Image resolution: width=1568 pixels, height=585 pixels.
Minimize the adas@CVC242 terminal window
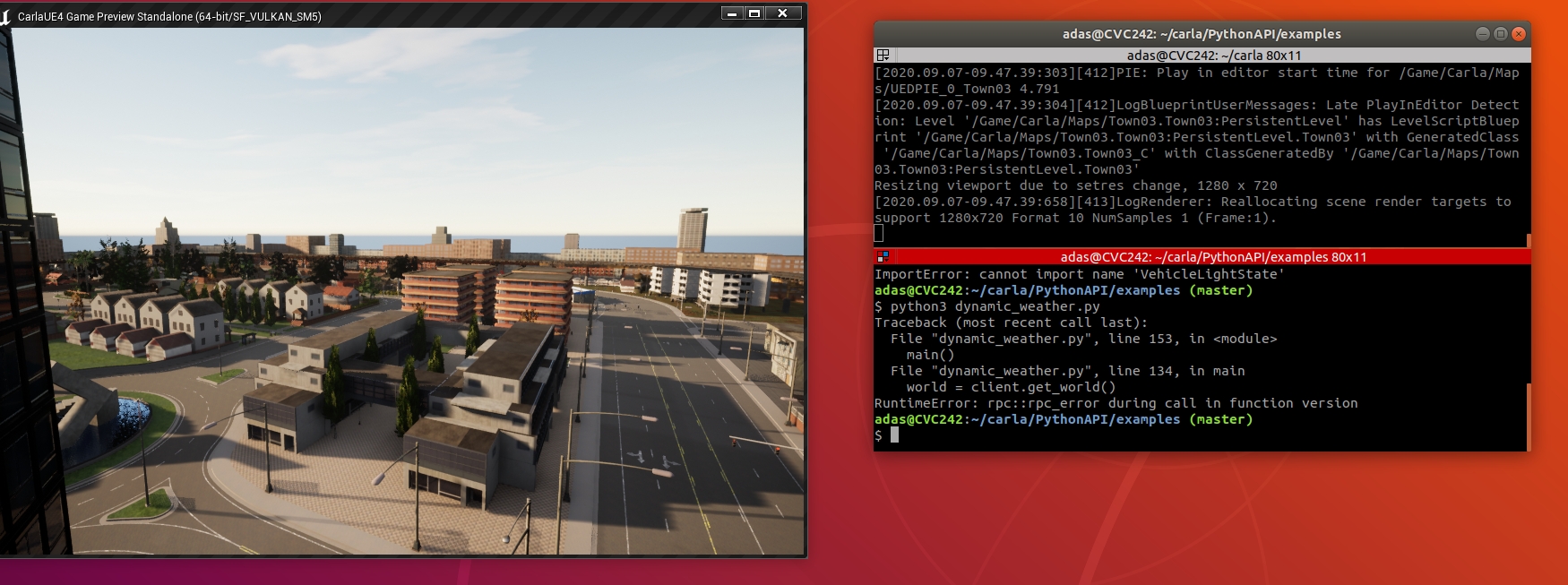pos(1482,34)
